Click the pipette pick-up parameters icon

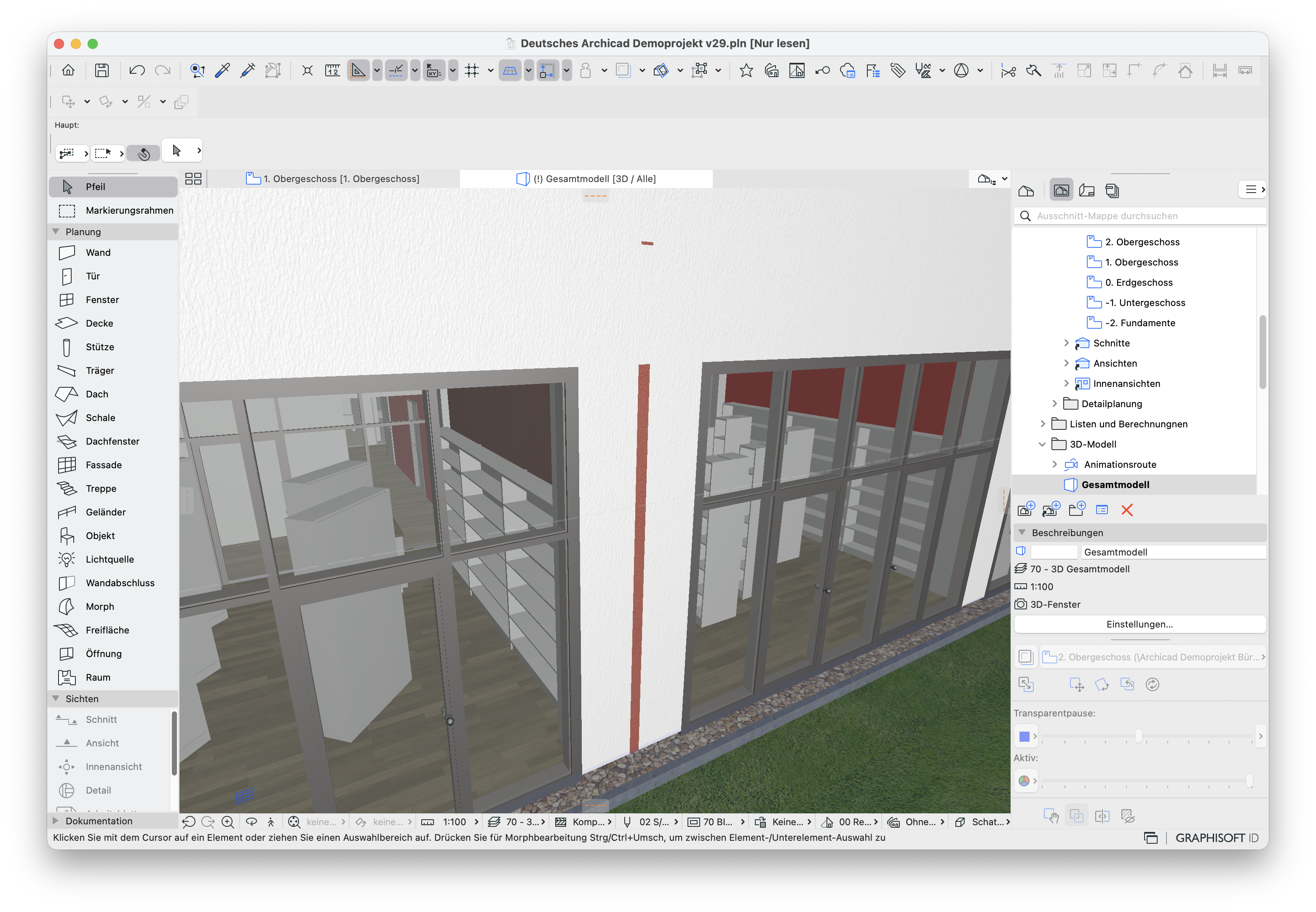point(222,70)
